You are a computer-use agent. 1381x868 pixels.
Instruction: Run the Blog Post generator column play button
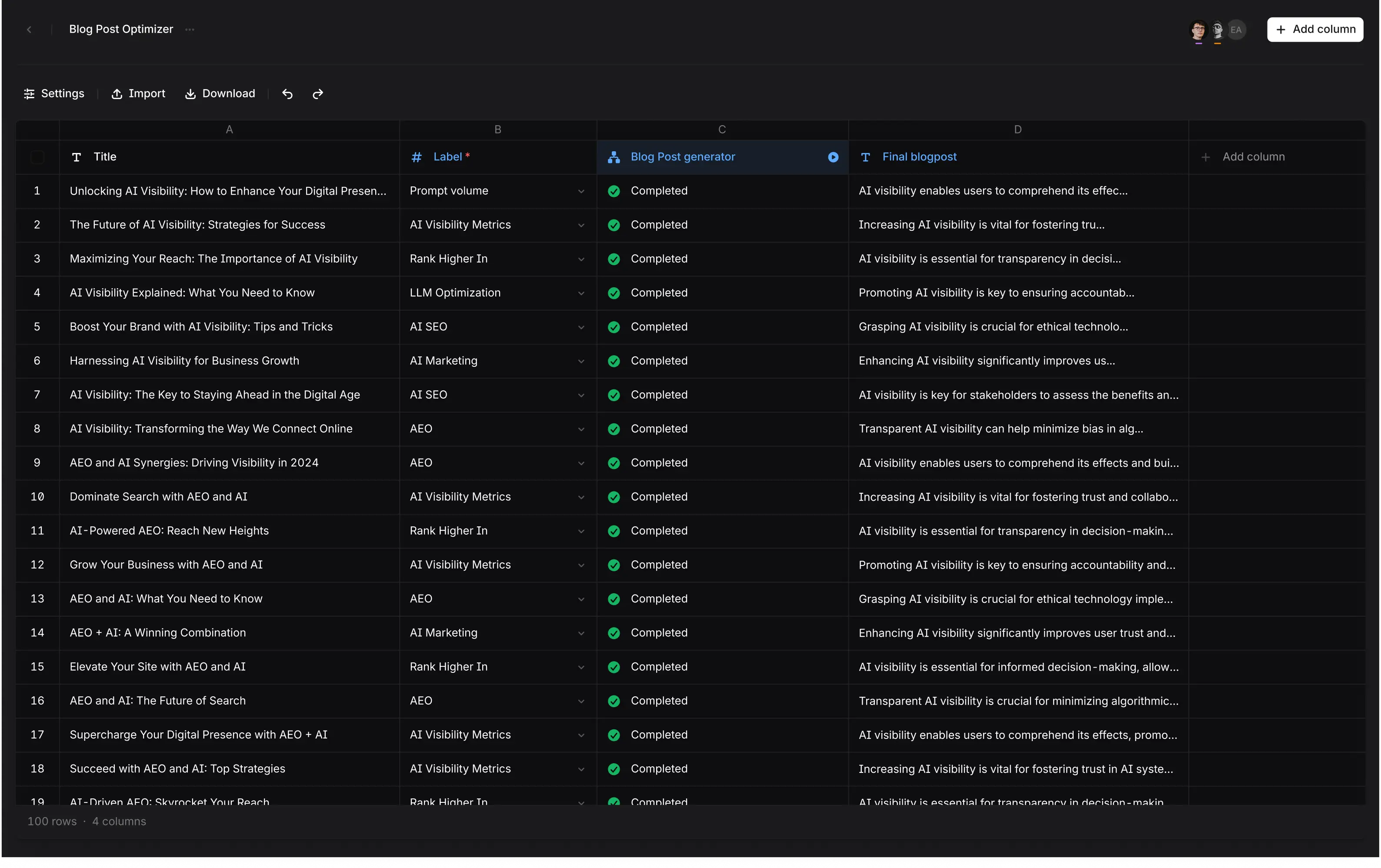pyautogui.click(x=833, y=157)
